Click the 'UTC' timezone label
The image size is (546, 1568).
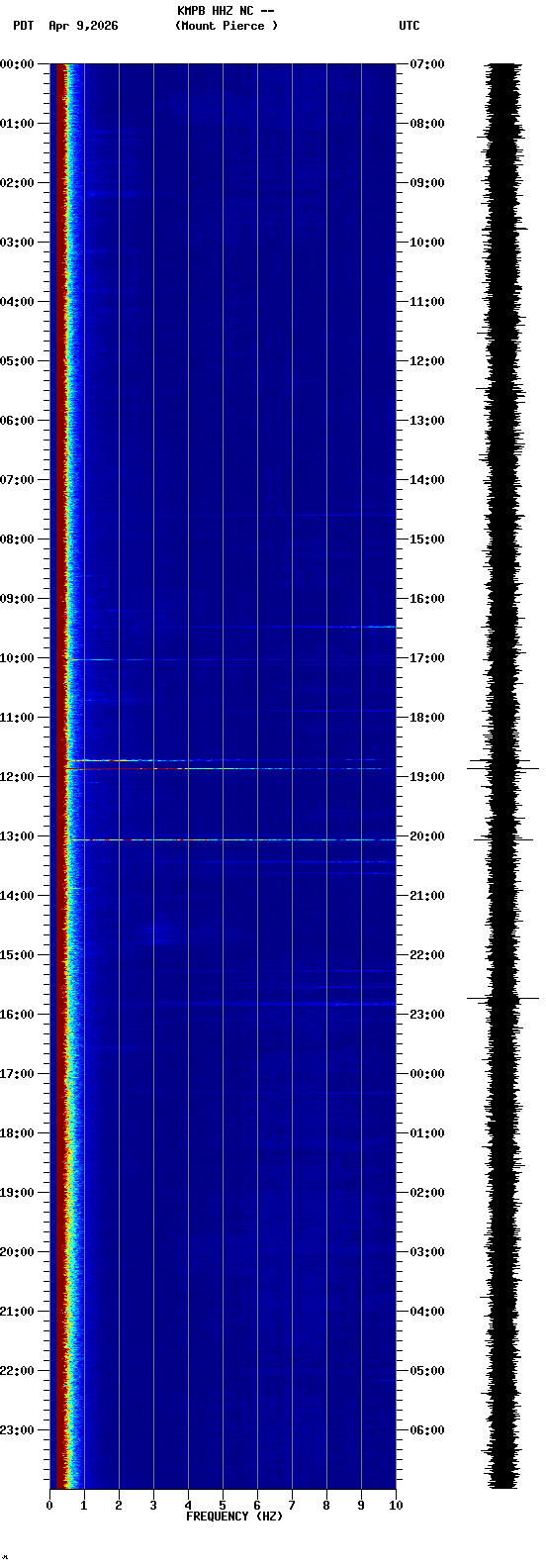[409, 26]
